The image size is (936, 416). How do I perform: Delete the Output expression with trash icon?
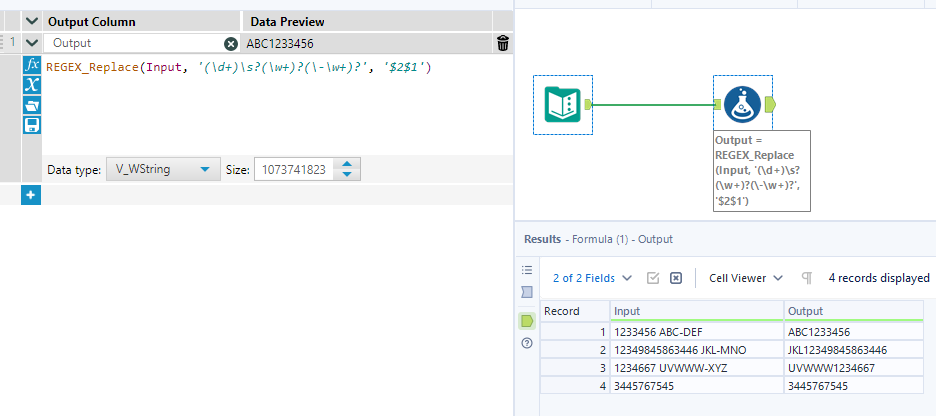coord(503,43)
